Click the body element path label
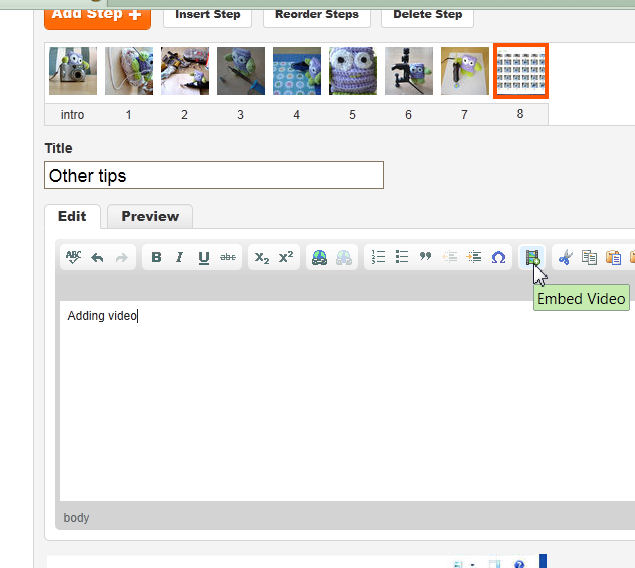 coord(76,518)
